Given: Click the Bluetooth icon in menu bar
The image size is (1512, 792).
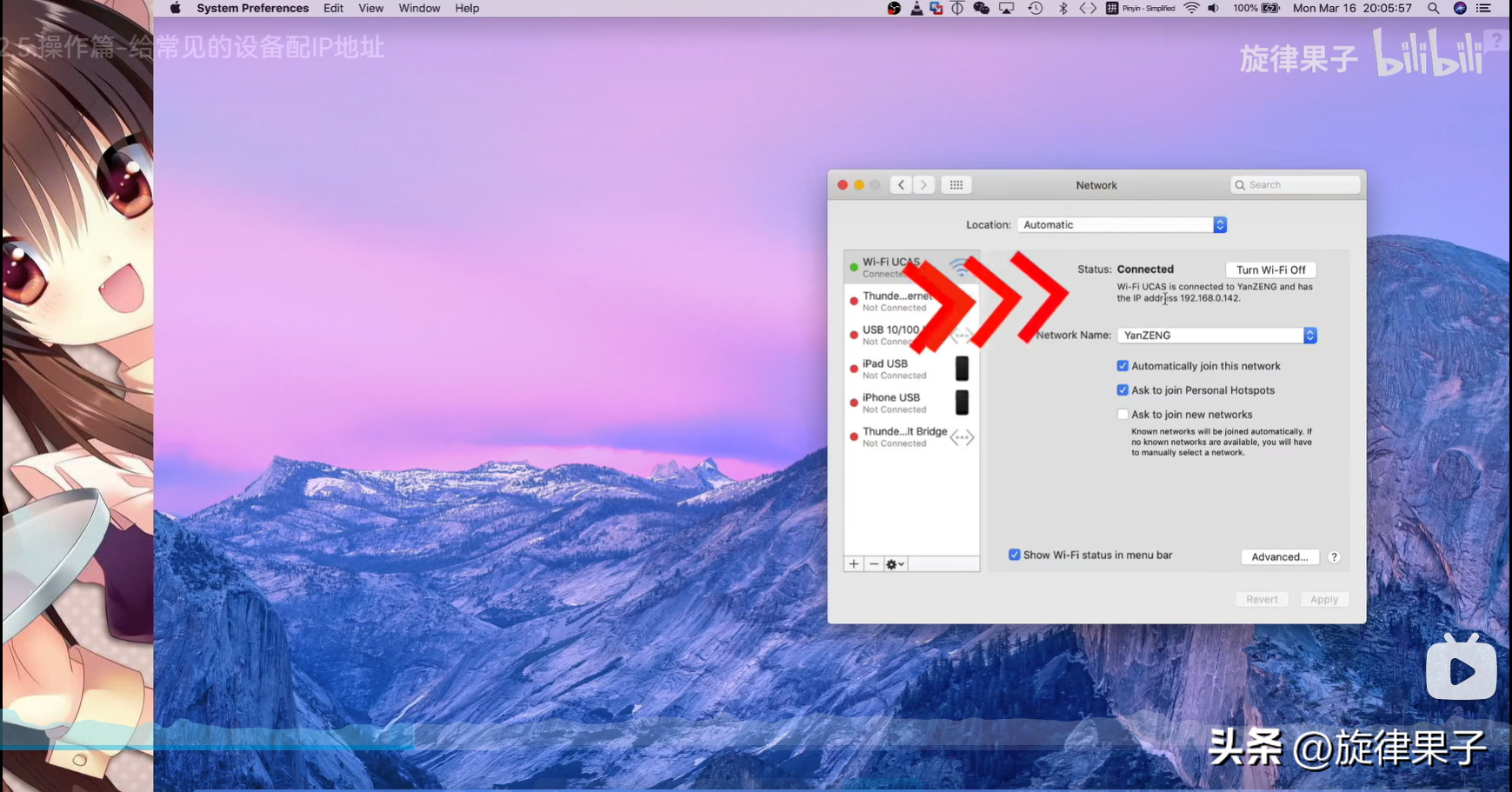Looking at the screenshot, I should (x=1062, y=9).
